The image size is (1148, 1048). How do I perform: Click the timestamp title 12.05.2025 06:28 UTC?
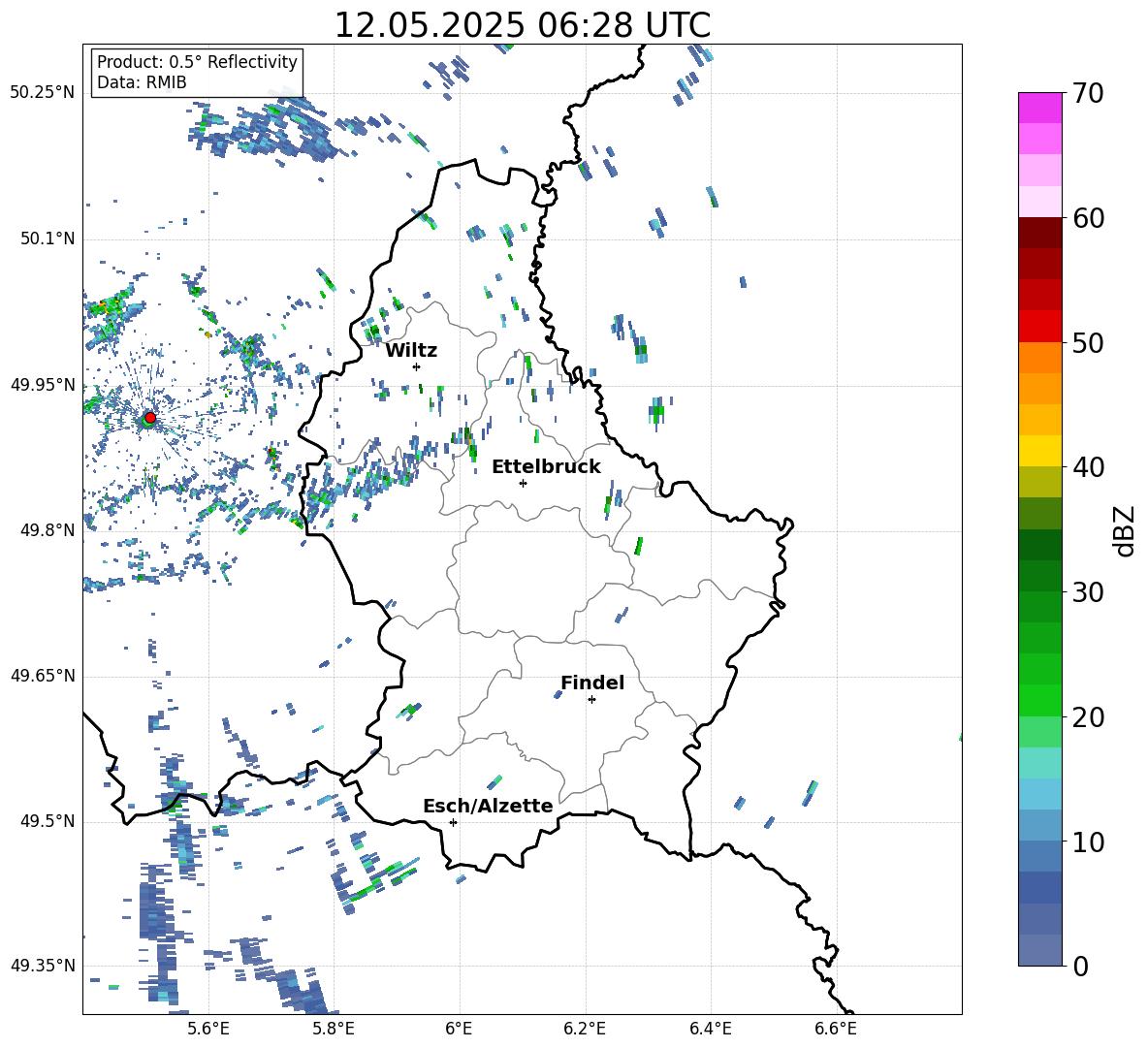tap(522, 25)
